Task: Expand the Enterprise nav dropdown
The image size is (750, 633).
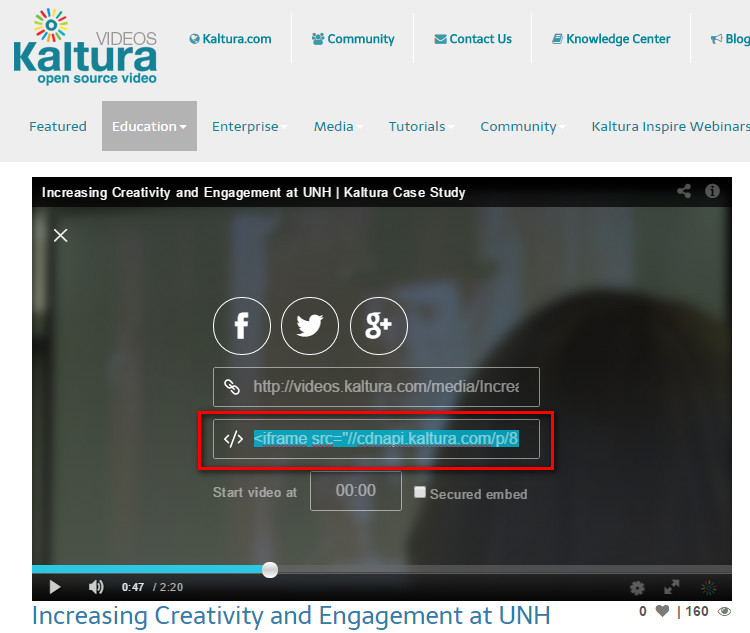Action: click(249, 126)
